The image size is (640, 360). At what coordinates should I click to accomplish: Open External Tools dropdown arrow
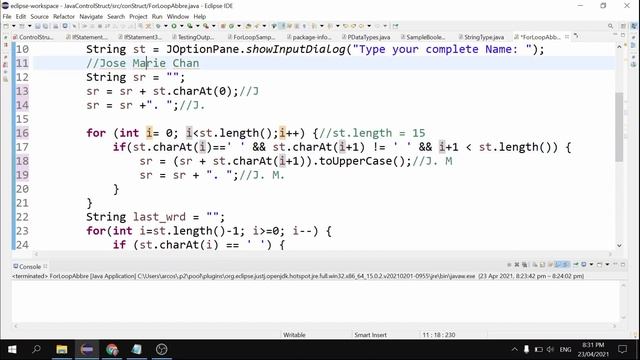[213, 26]
